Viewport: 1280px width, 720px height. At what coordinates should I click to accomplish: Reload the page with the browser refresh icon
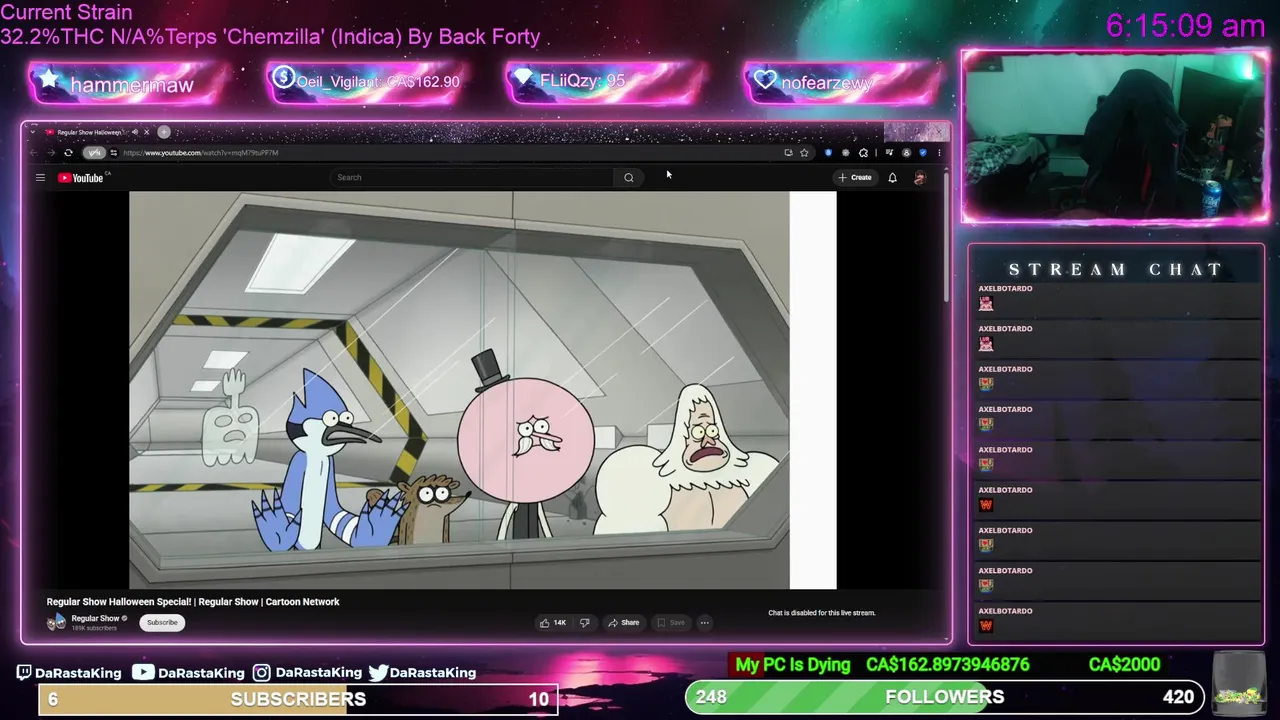coord(68,152)
